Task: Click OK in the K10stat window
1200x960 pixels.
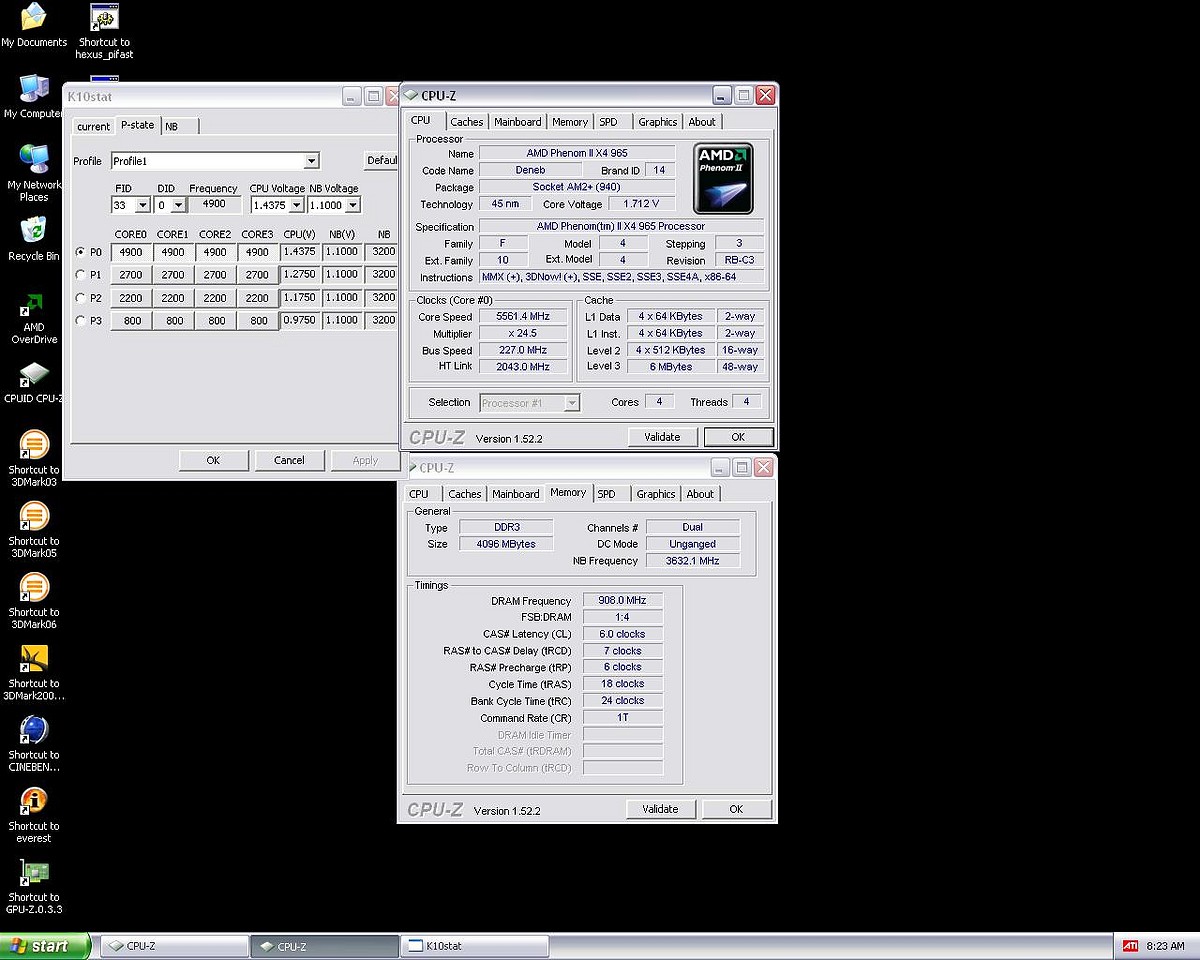Action: 213,460
